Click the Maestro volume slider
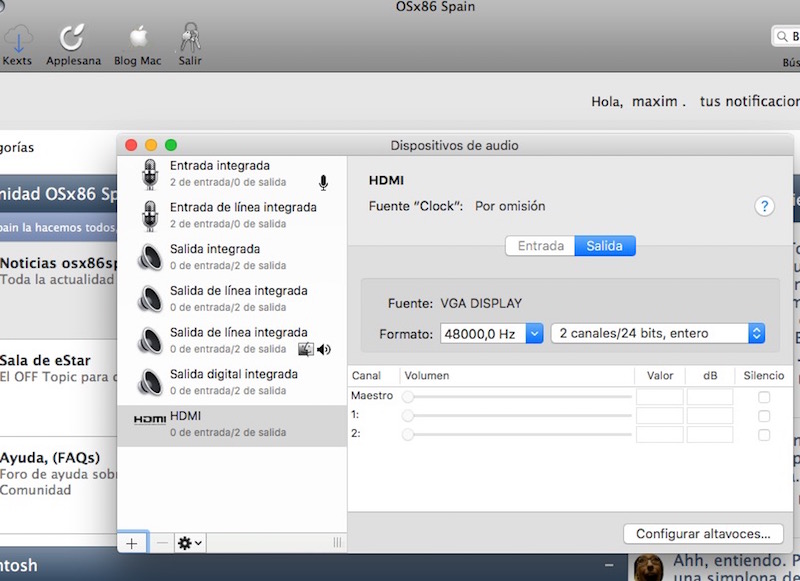Screen dimensions: 800x581 pos(516,397)
